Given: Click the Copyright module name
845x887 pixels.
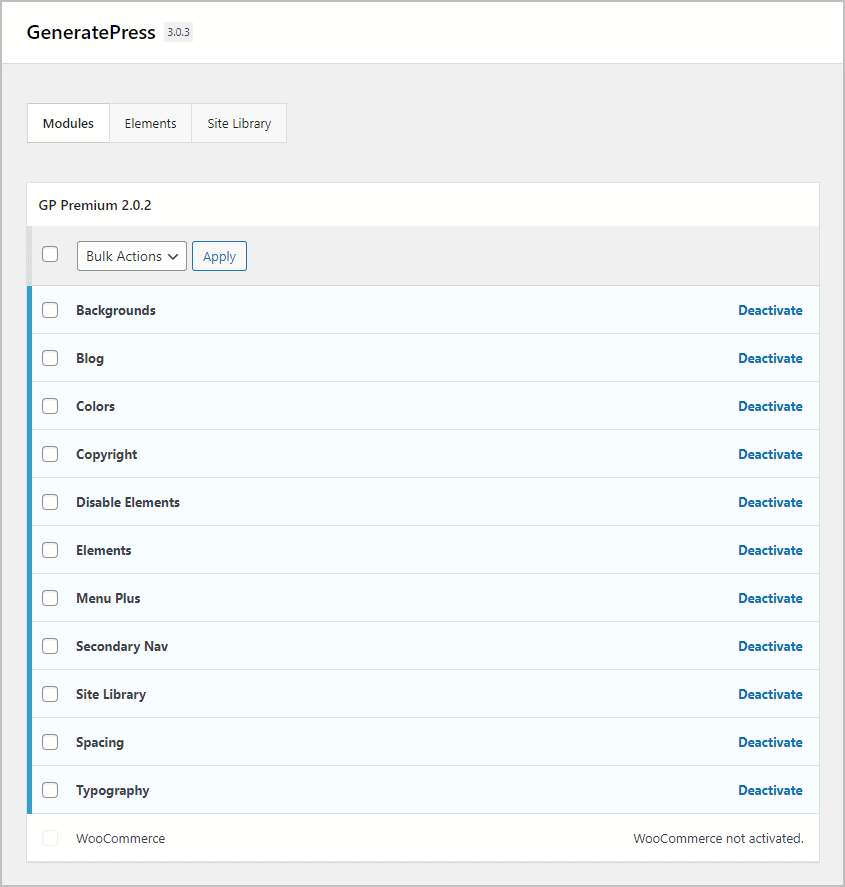Looking at the screenshot, I should [106, 455].
